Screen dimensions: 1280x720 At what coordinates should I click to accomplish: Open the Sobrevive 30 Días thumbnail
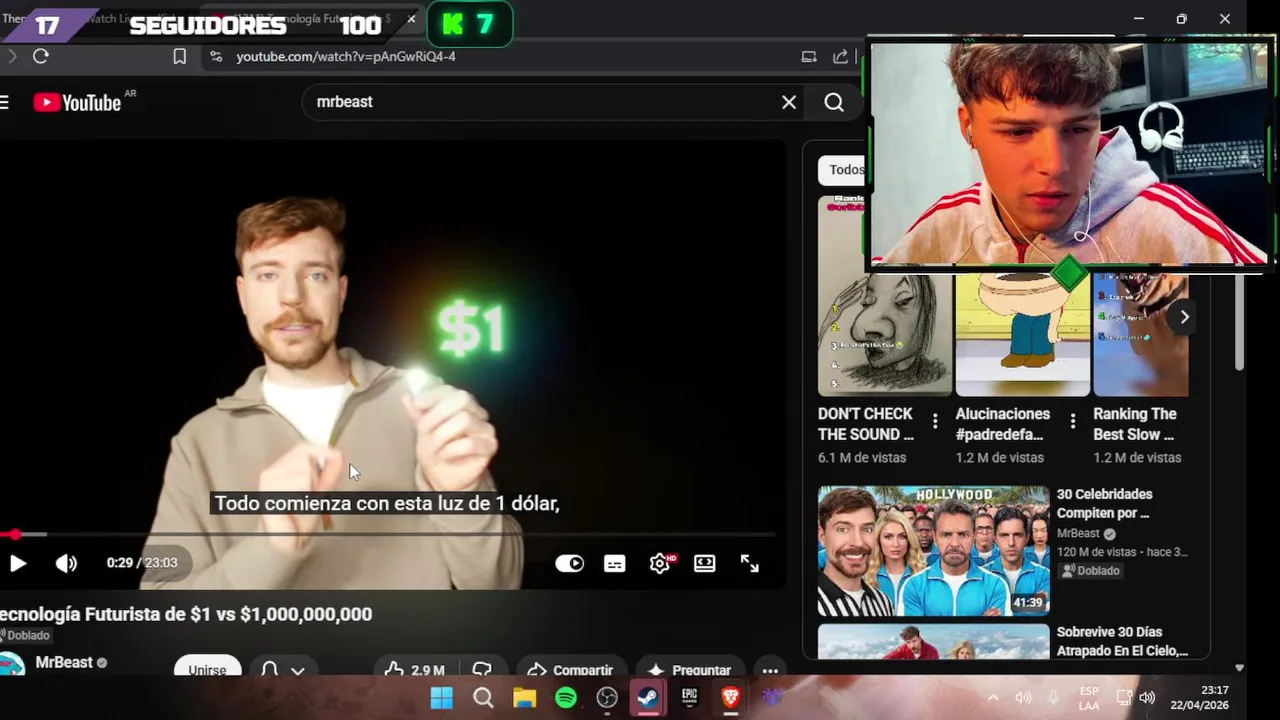coord(933,641)
